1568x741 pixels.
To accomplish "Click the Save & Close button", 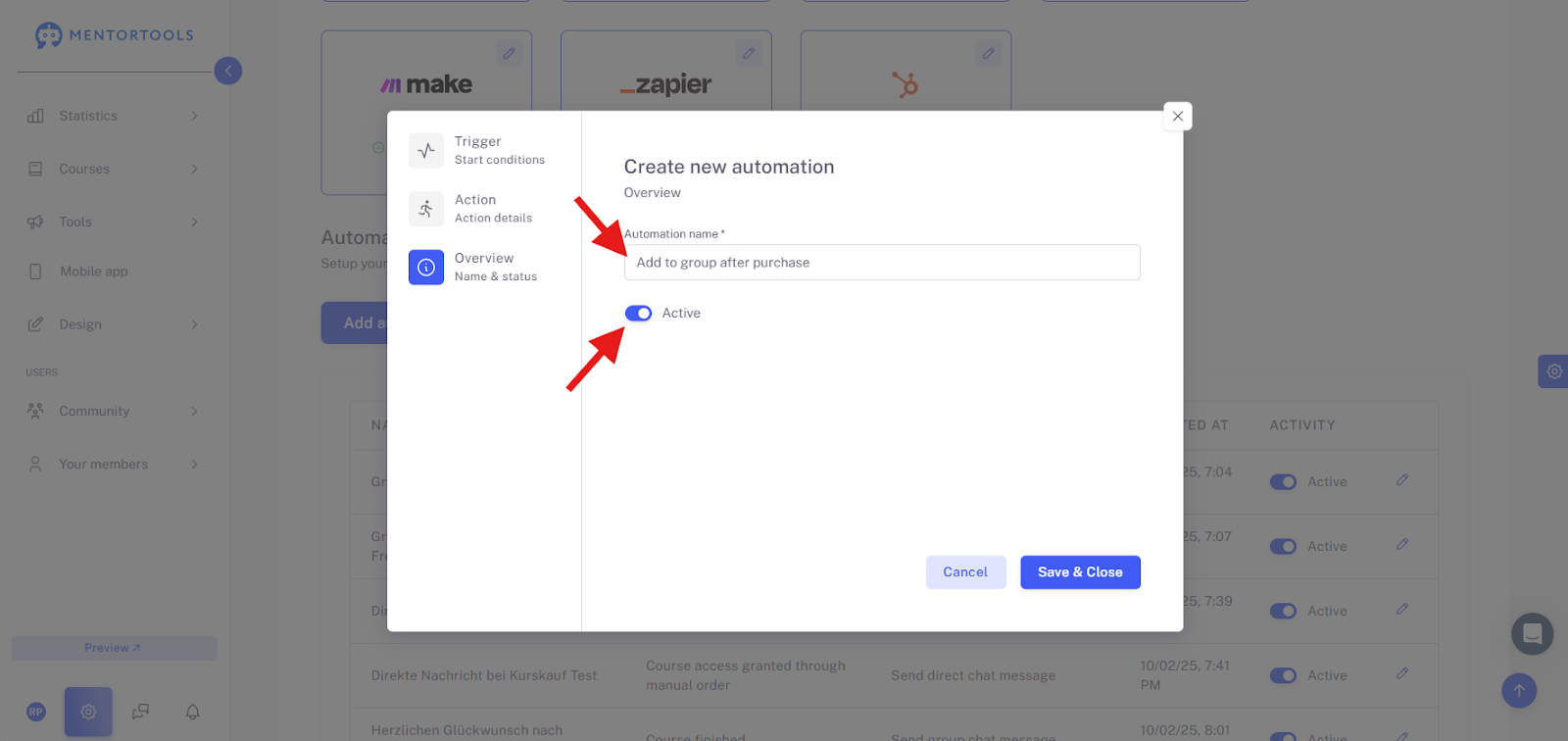I will tap(1080, 572).
